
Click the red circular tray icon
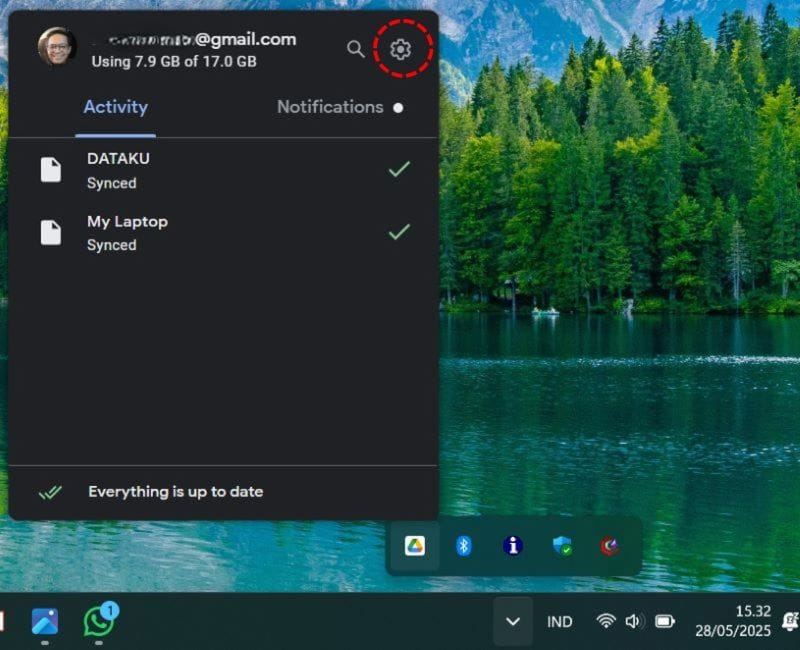pos(609,546)
